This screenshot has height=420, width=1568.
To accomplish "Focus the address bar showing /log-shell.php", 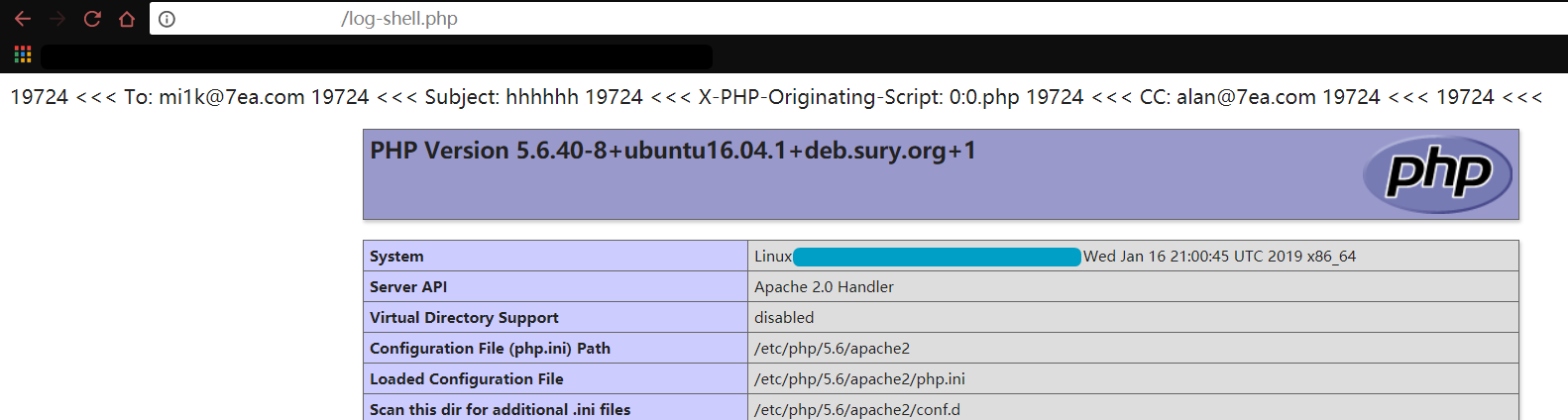I will [694, 19].
